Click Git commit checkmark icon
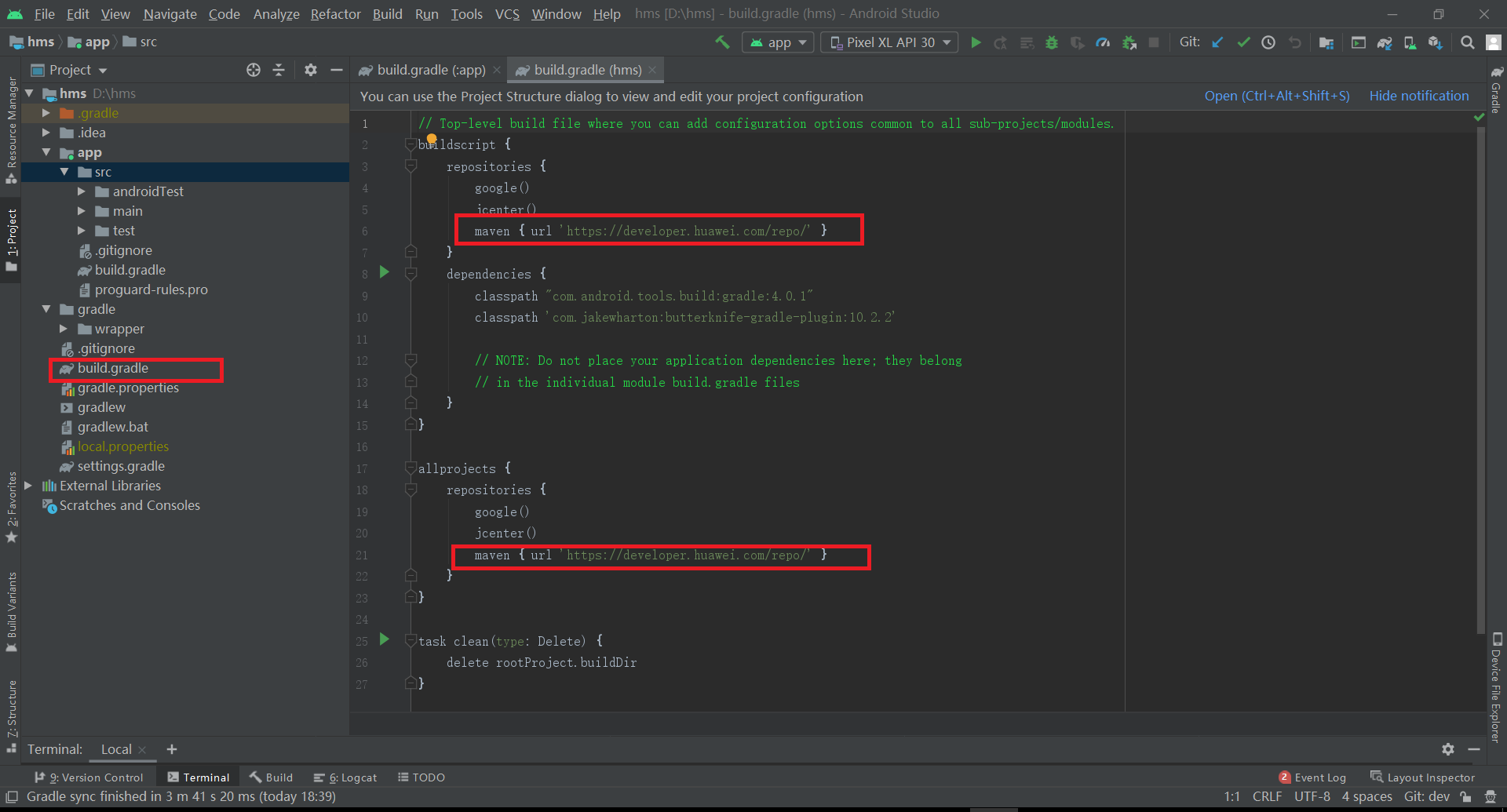This screenshot has width=1507, height=812. [x=1243, y=42]
